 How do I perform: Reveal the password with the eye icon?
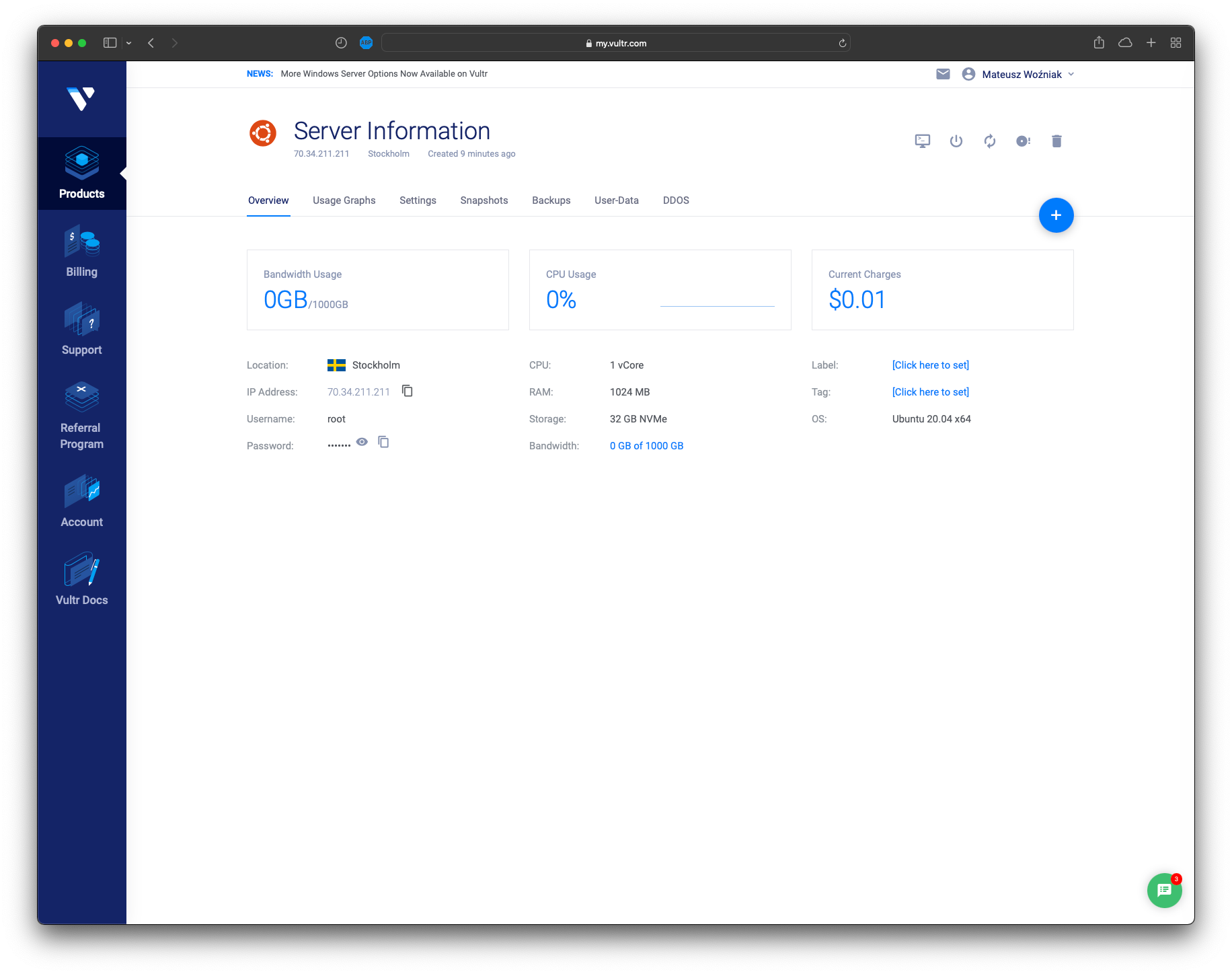click(x=362, y=442)
